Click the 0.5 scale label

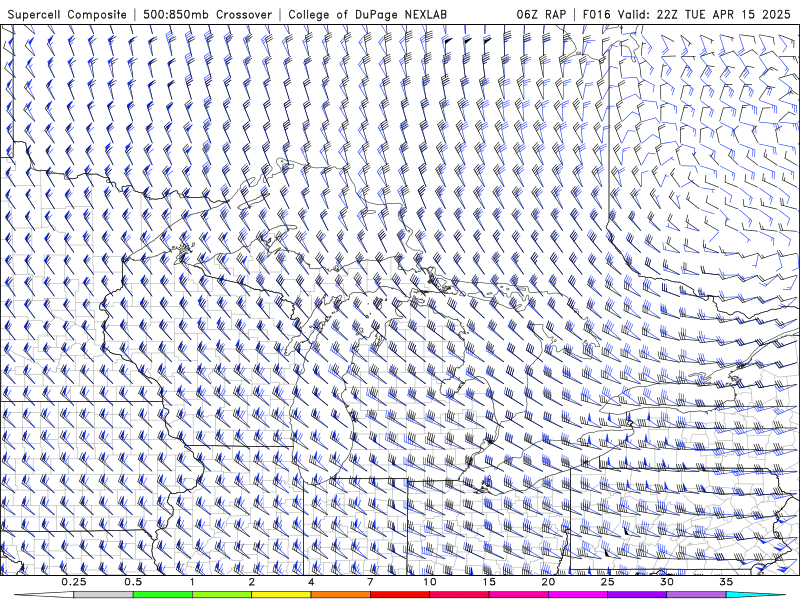(133, 582)
